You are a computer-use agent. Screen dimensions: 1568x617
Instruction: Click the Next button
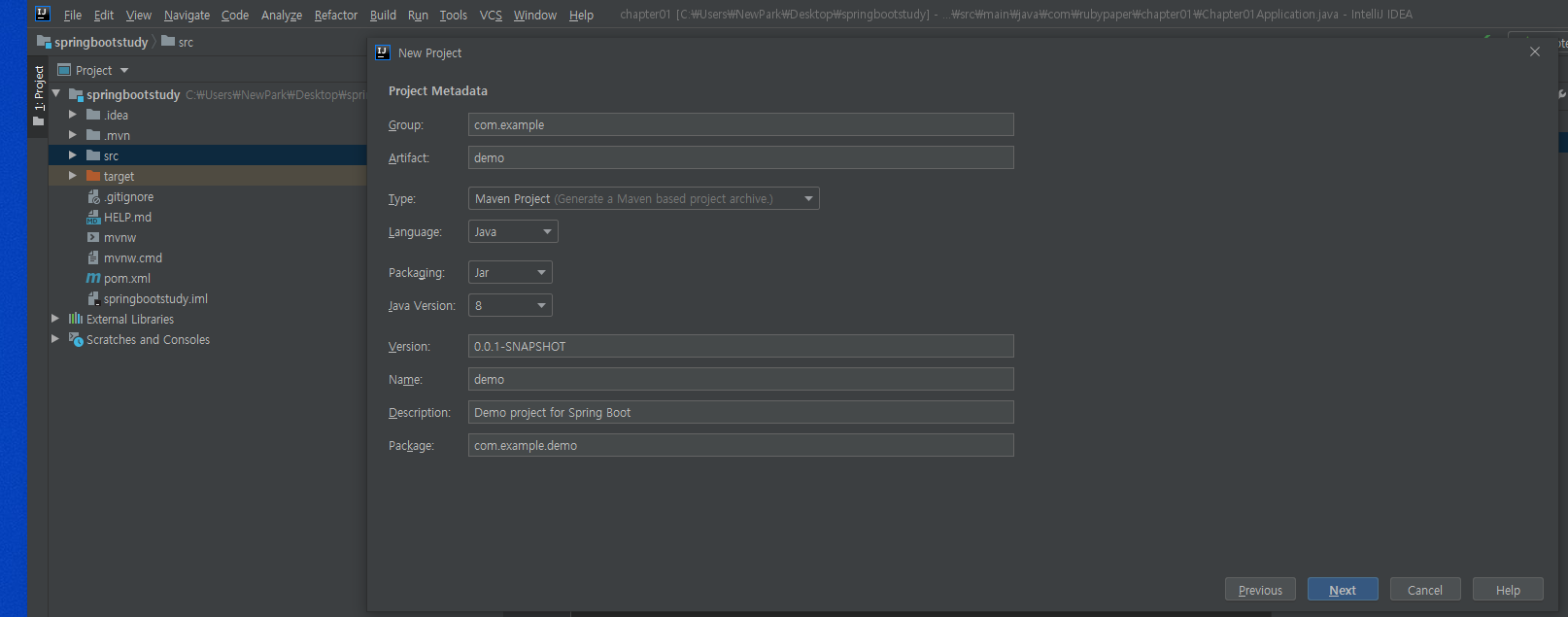(x=1343, y=590)
